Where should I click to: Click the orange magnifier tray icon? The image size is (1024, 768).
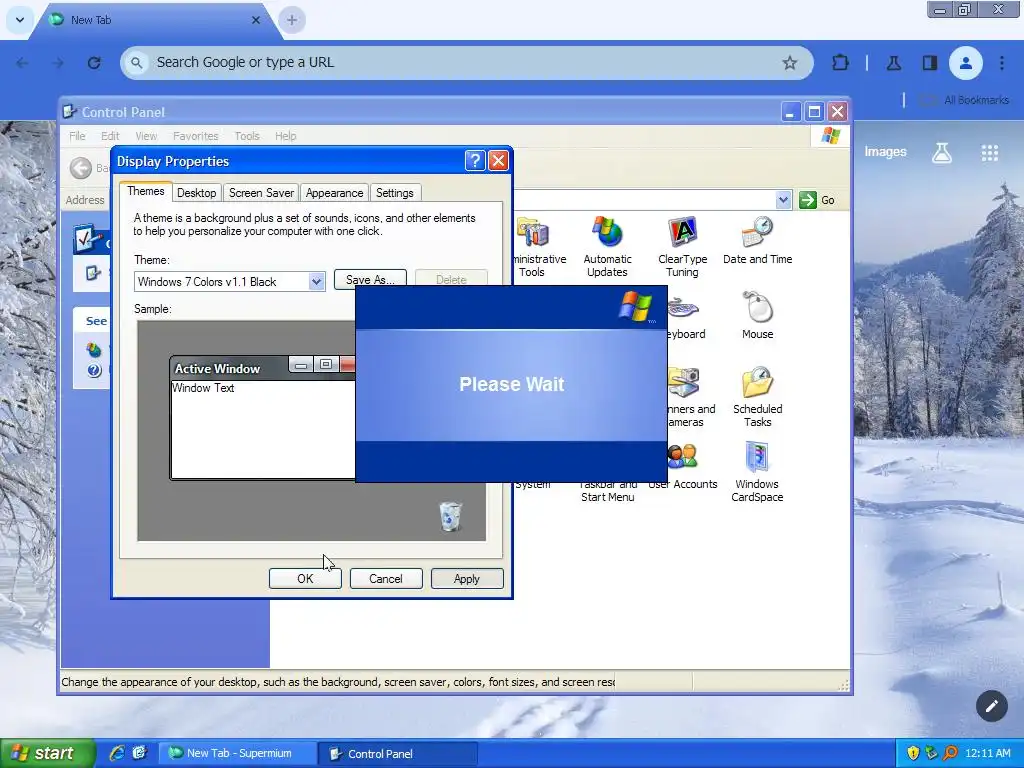tap(950, 753)
